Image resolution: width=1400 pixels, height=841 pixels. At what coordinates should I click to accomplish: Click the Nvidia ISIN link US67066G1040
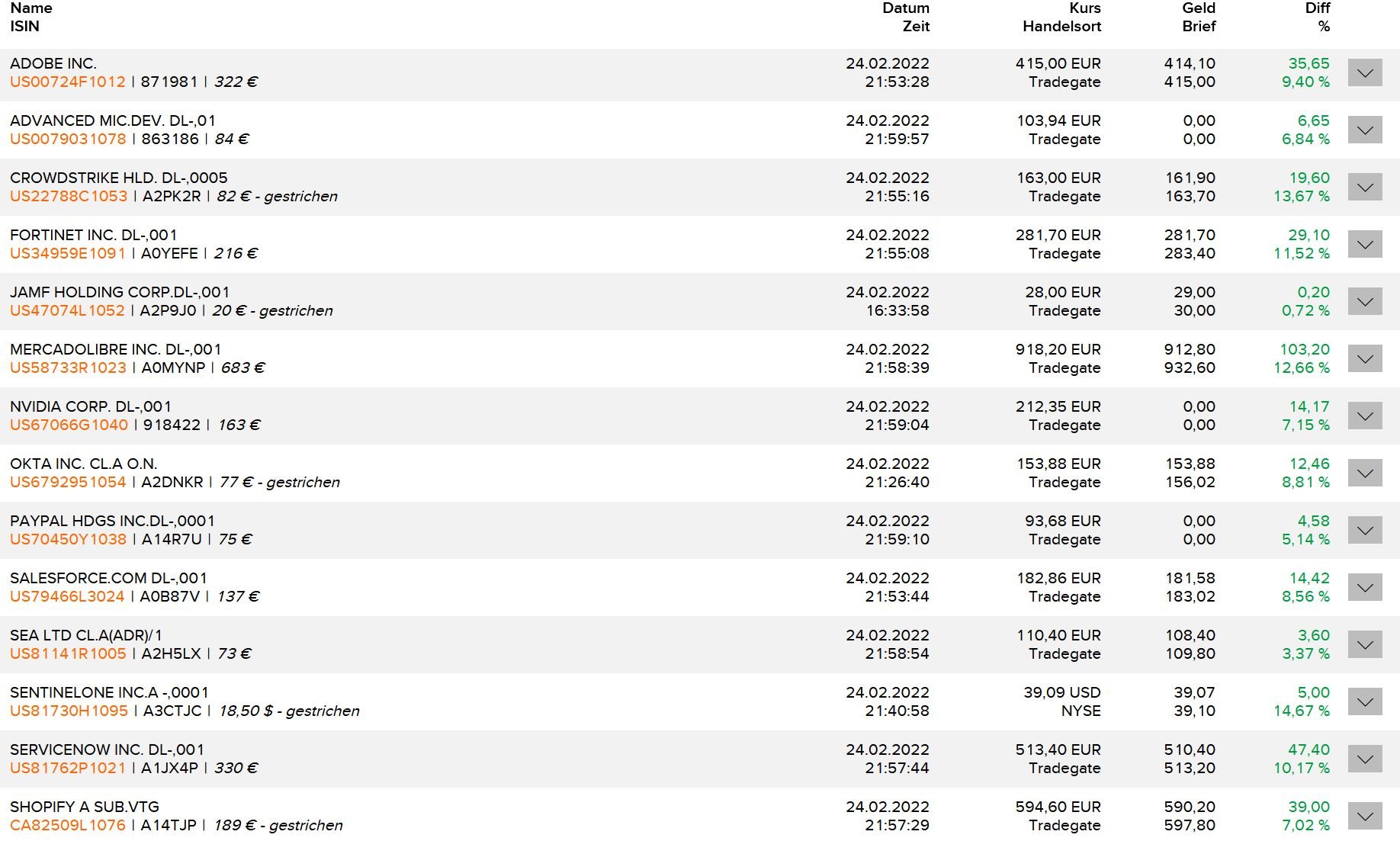click(69, 425)
